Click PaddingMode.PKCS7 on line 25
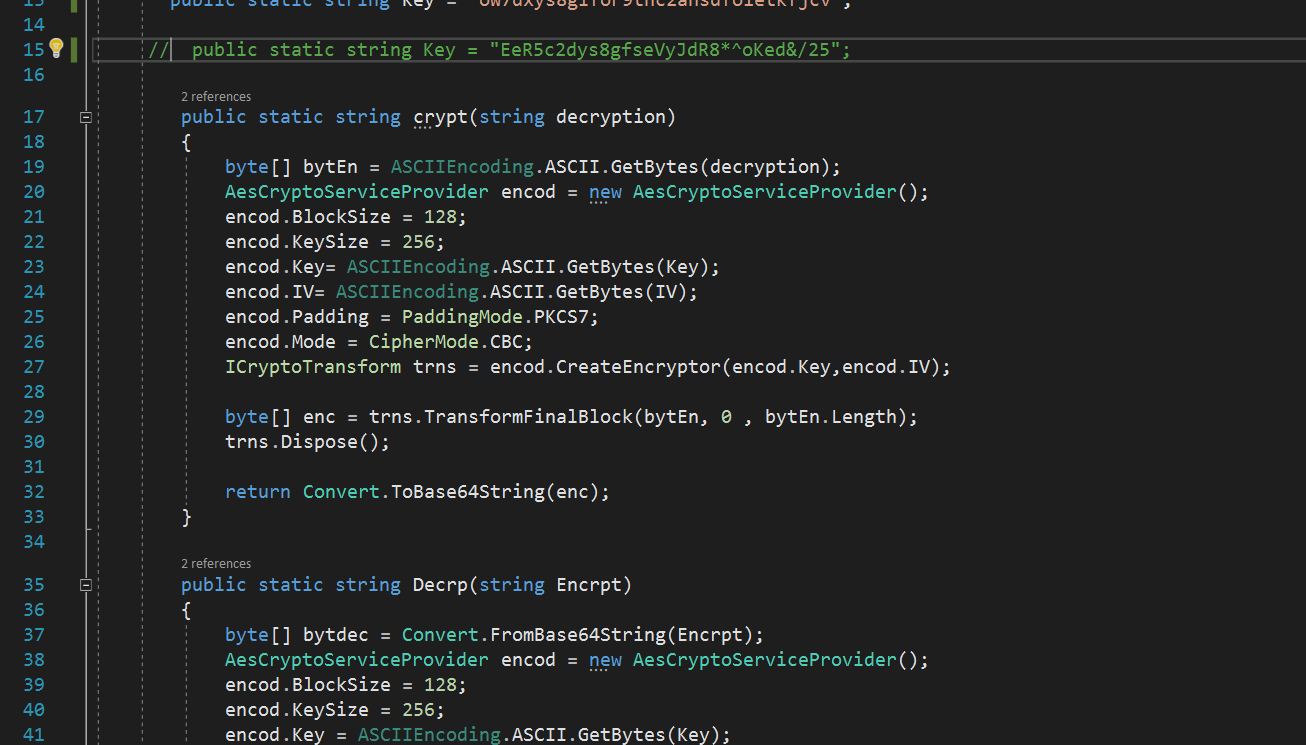1306x745 pixels. (x=499, y=317)
